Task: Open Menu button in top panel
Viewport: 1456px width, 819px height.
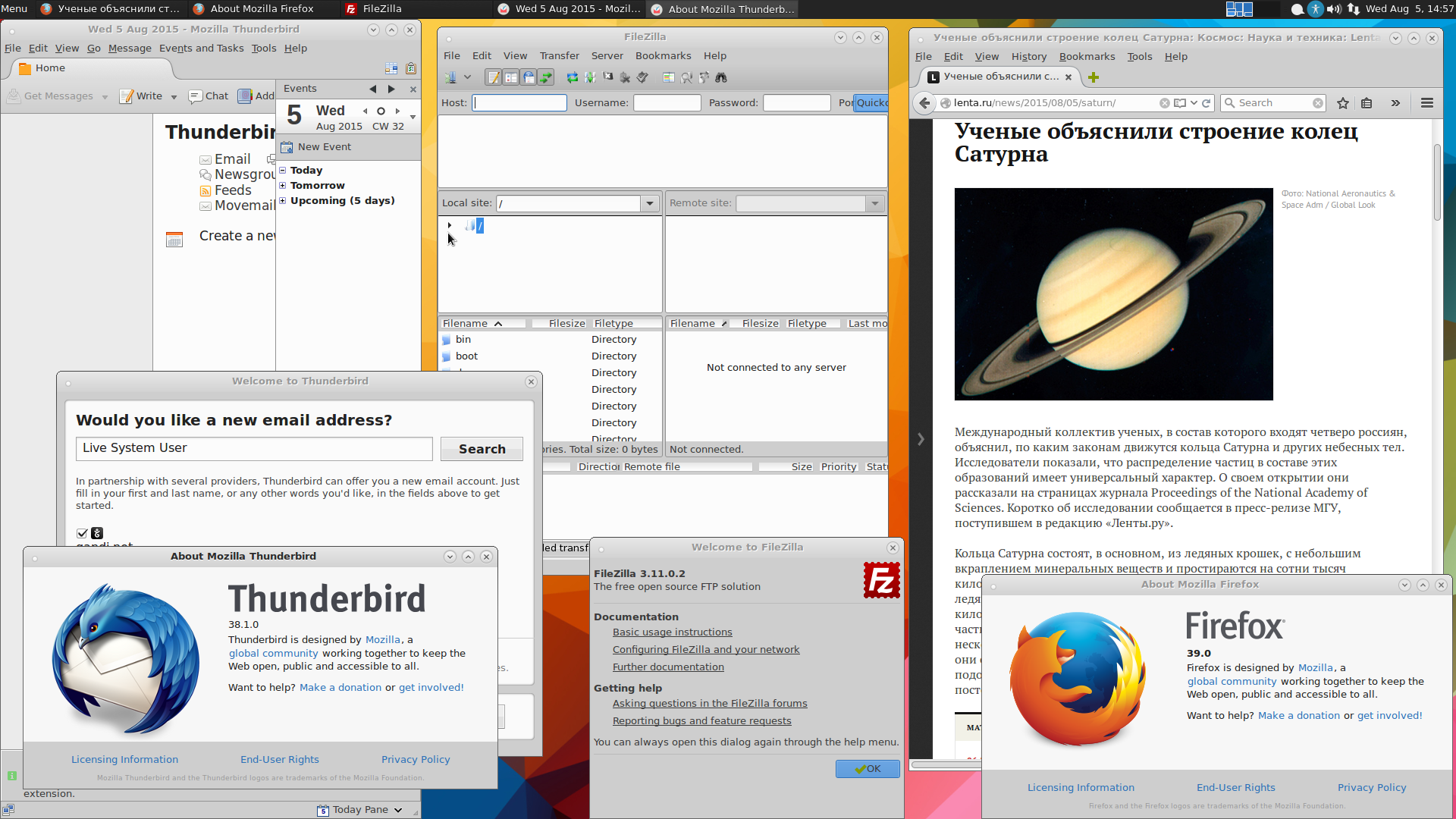Action: point(14,9)
